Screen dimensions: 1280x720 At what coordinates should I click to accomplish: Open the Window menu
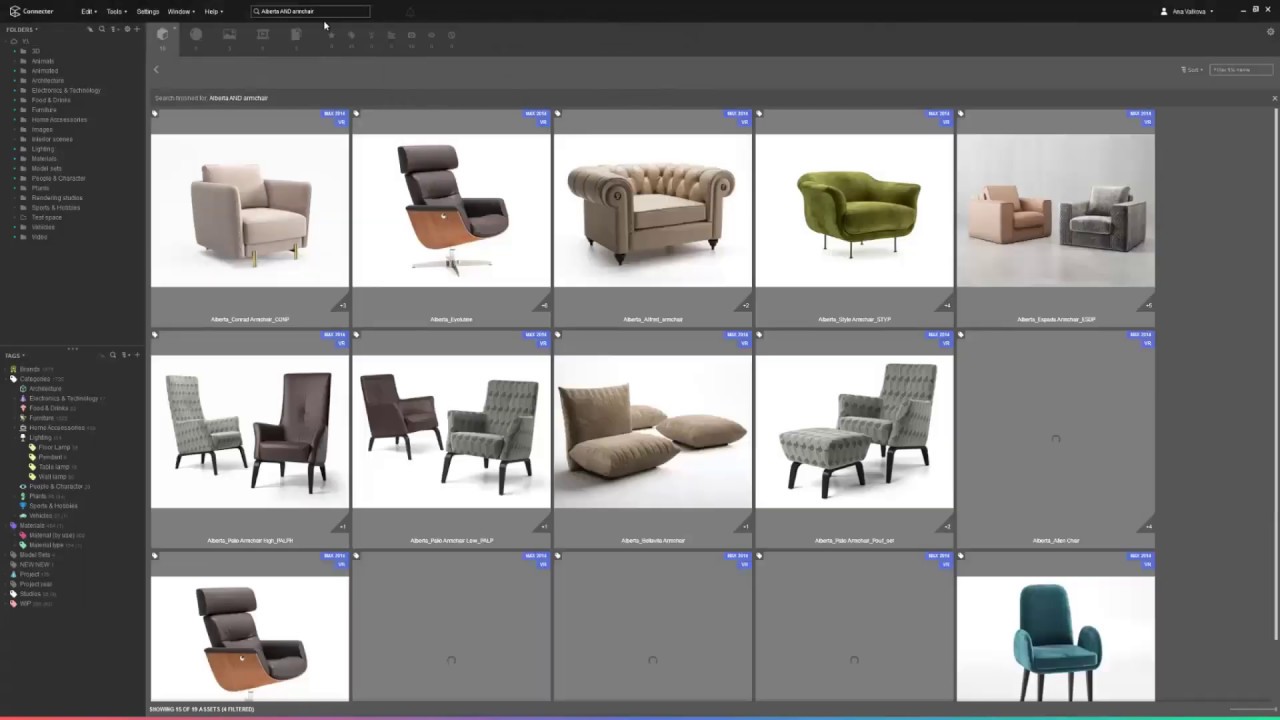point(181,11)
